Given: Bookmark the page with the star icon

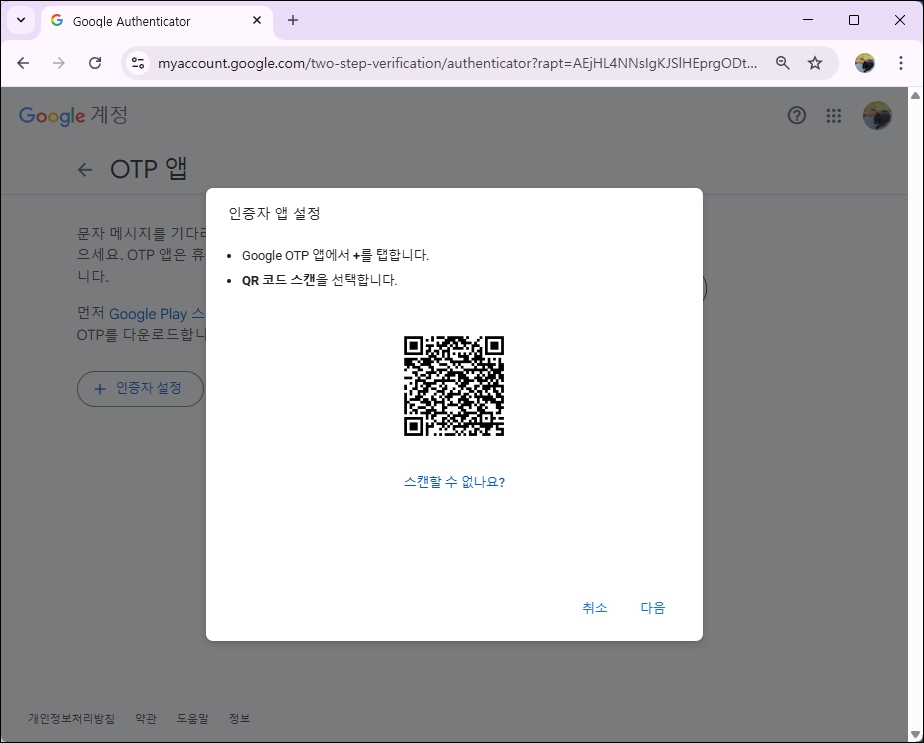Looking at the screenshot, I should (x=815, y=62).
